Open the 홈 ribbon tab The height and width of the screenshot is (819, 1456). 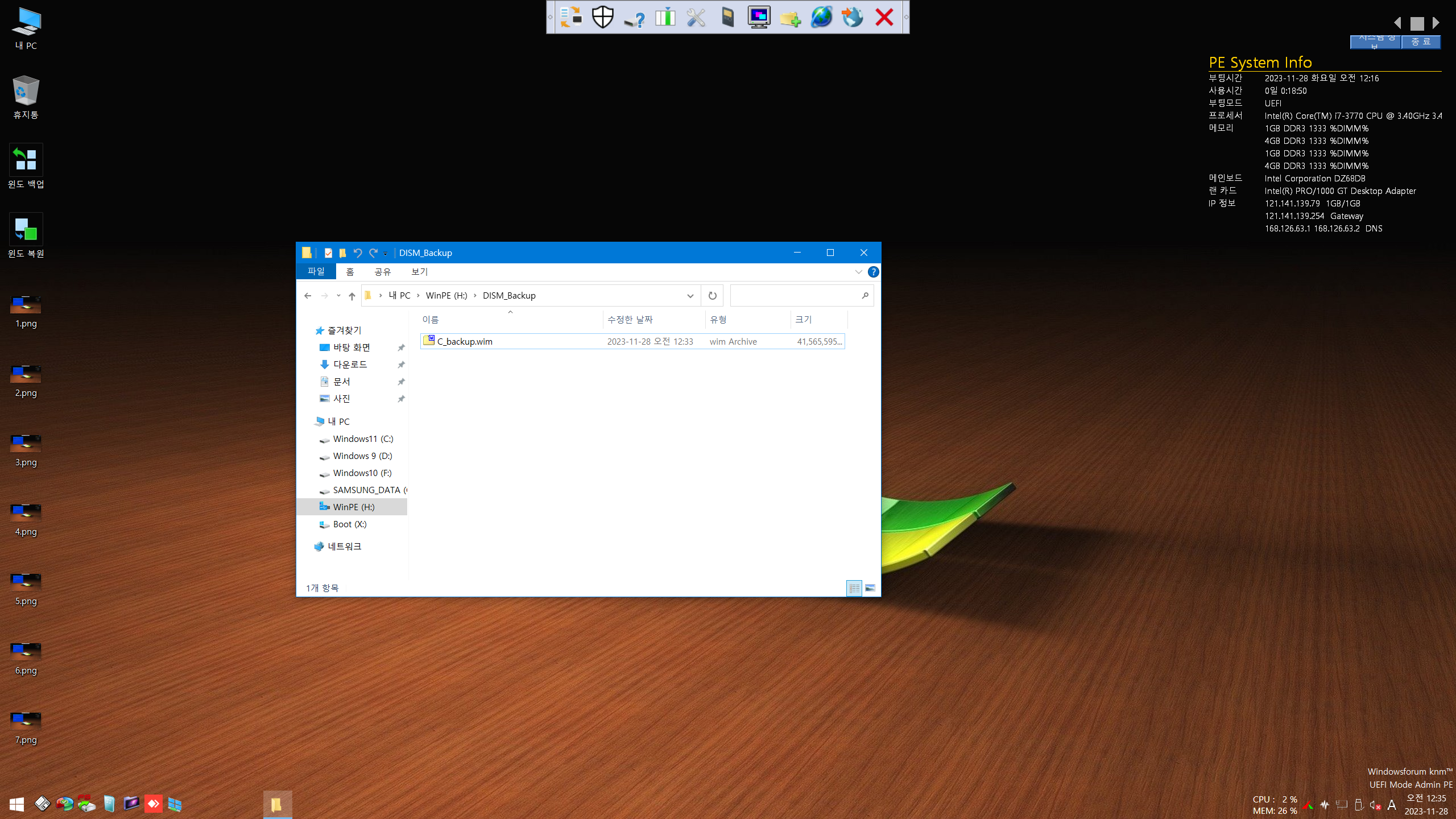(x=350, y=272)
